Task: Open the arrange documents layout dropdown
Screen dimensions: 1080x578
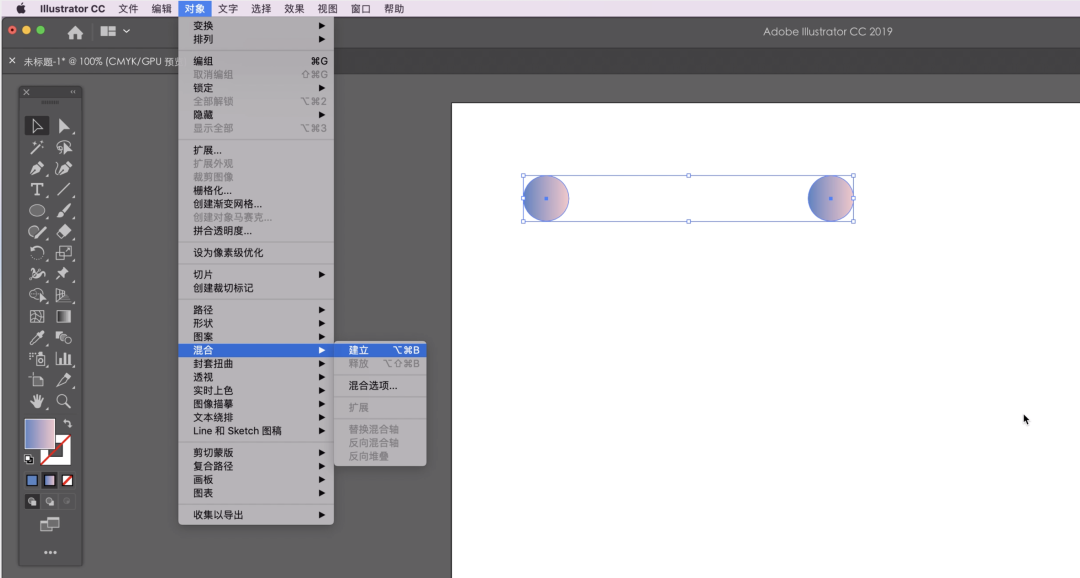Action: point(115,32)
